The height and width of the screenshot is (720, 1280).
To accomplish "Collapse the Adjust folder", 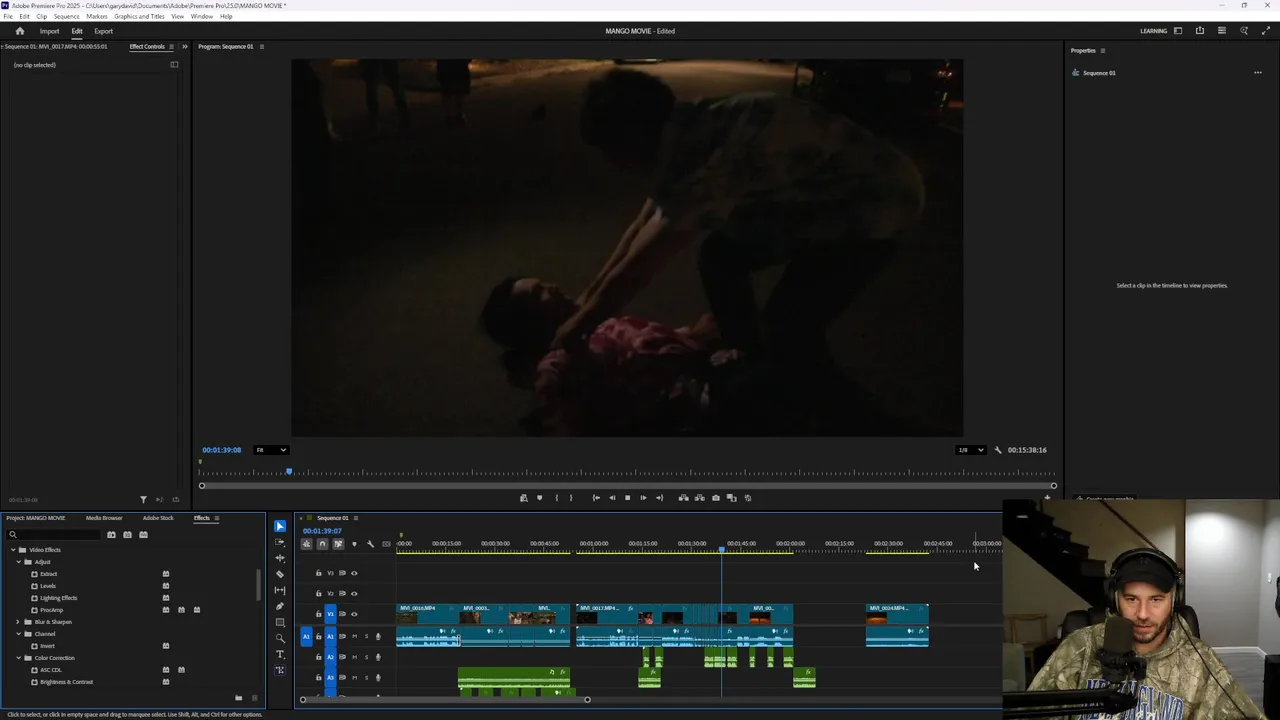I will [18, 562].
